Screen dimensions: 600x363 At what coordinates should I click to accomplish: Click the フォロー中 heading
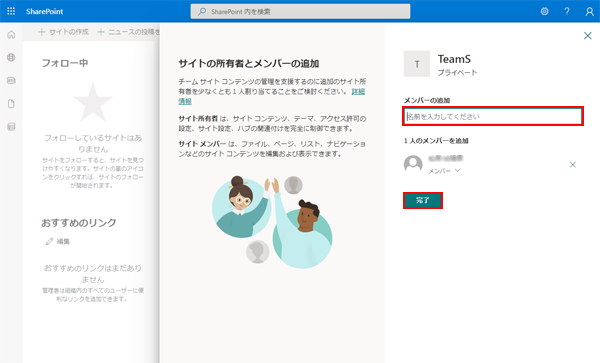(65, 63)
